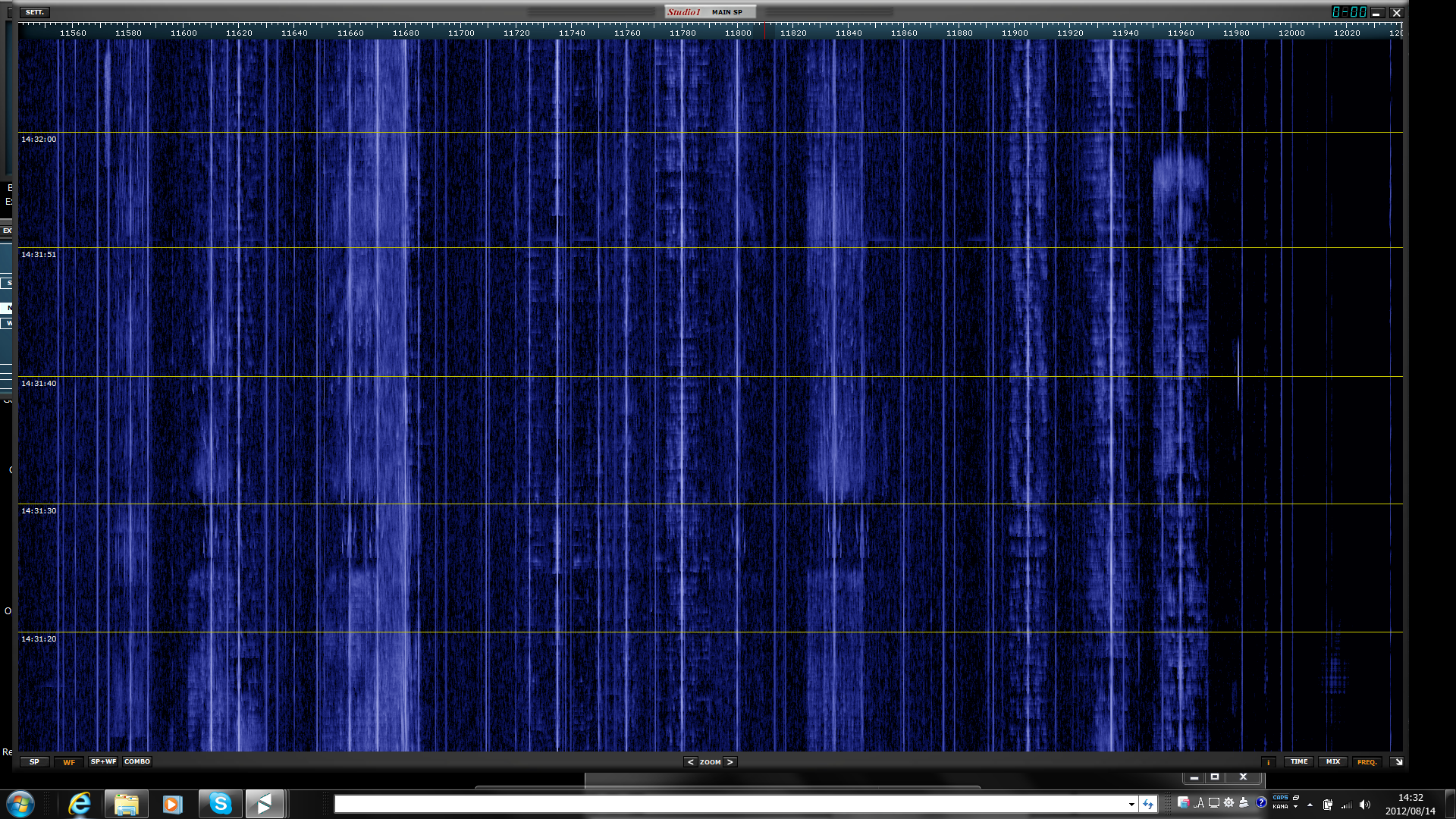Viewport: 1456px width, 819px height.
Task: Switch to COMBO display mode
Action: point(137,761)
